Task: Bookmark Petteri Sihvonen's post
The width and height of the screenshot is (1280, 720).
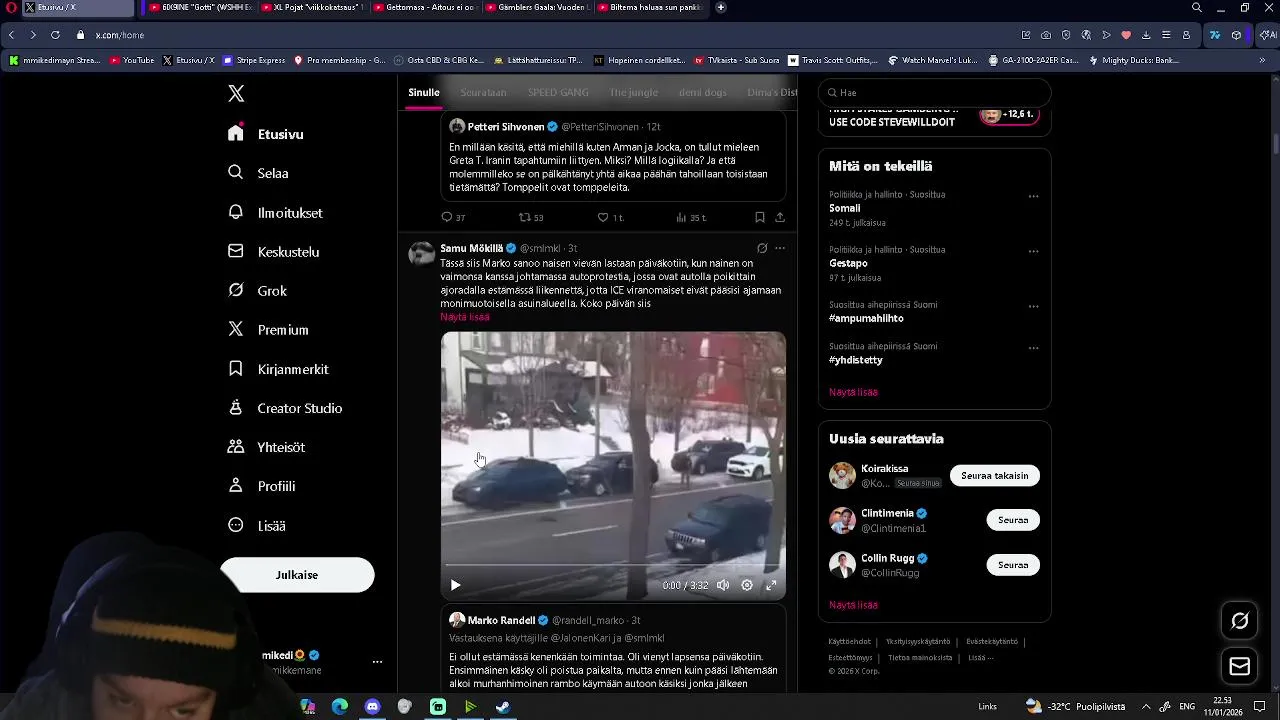Action: click(x=760, y=217)
